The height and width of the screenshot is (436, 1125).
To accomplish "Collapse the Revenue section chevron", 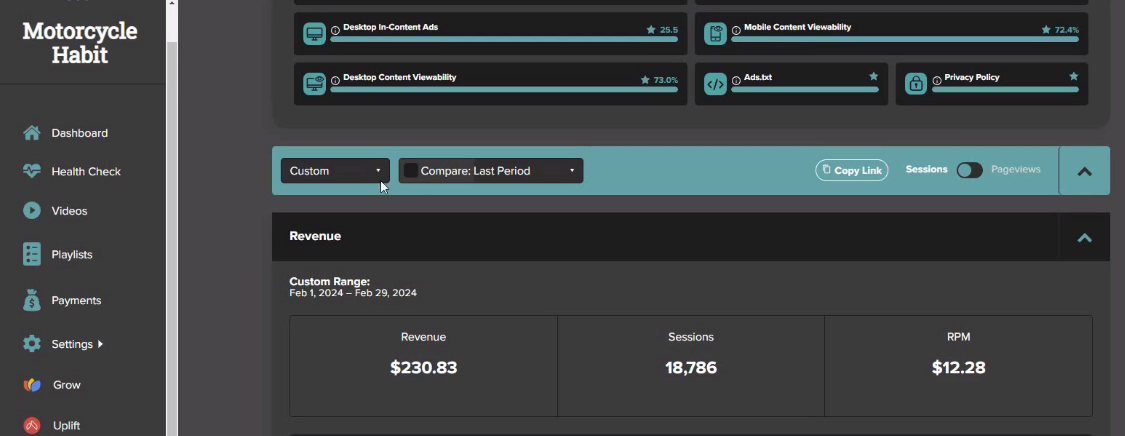I will click(x=1084, y=237).
